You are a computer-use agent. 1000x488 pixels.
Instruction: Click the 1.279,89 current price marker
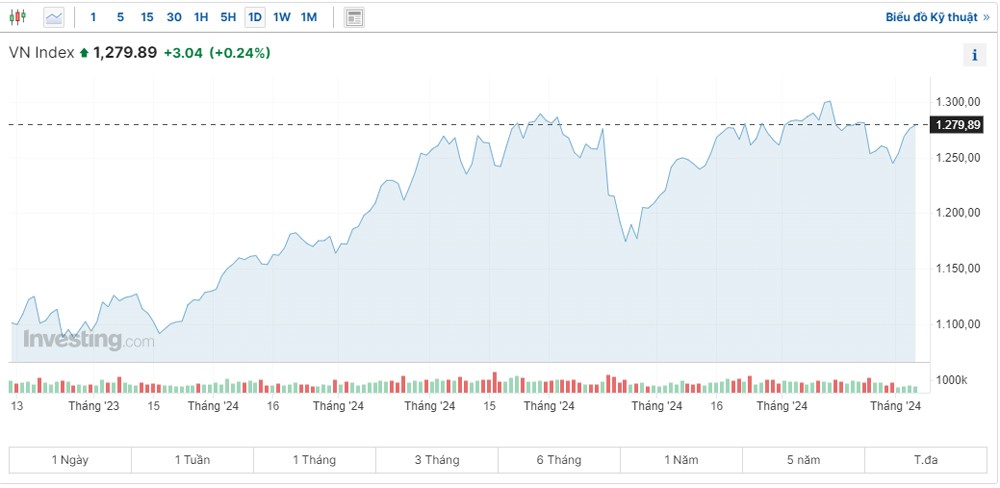(957, 124)
